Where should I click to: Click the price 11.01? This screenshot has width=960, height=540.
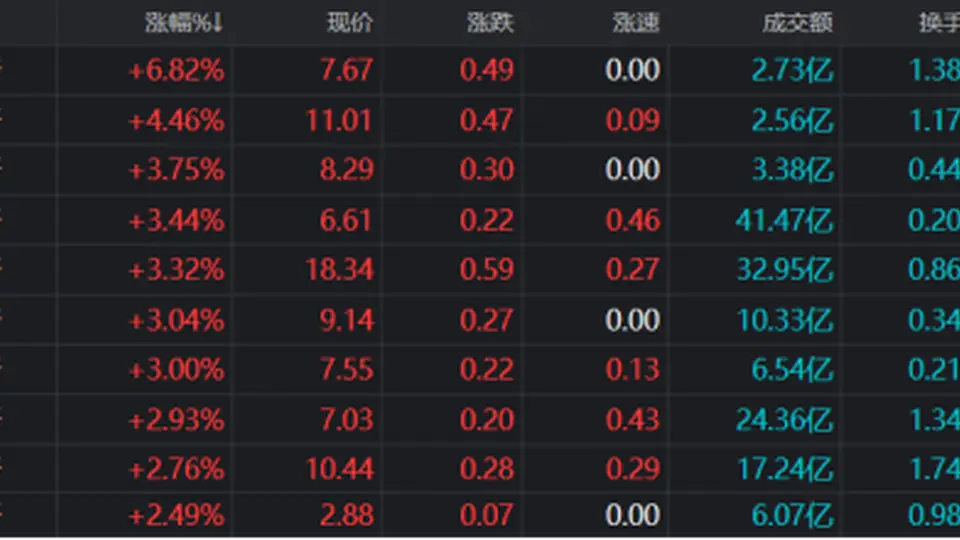[x=339, y=120]
